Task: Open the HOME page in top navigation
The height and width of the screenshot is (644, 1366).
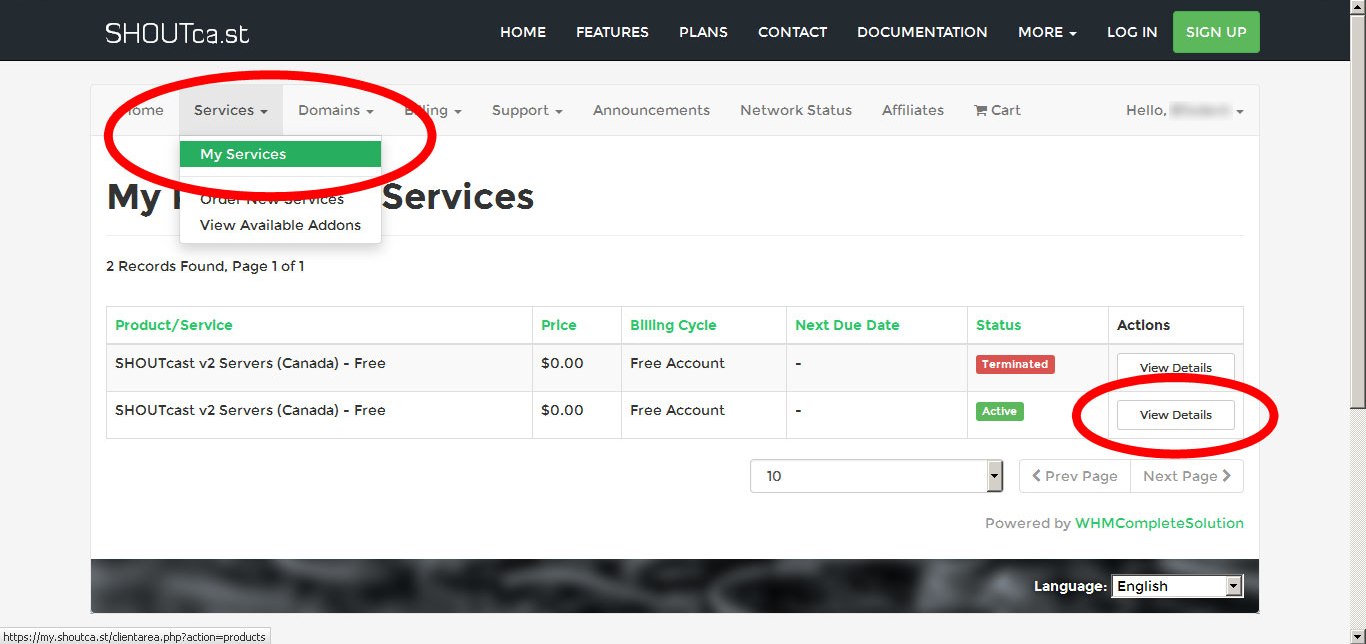Action: tap(523, 32)
